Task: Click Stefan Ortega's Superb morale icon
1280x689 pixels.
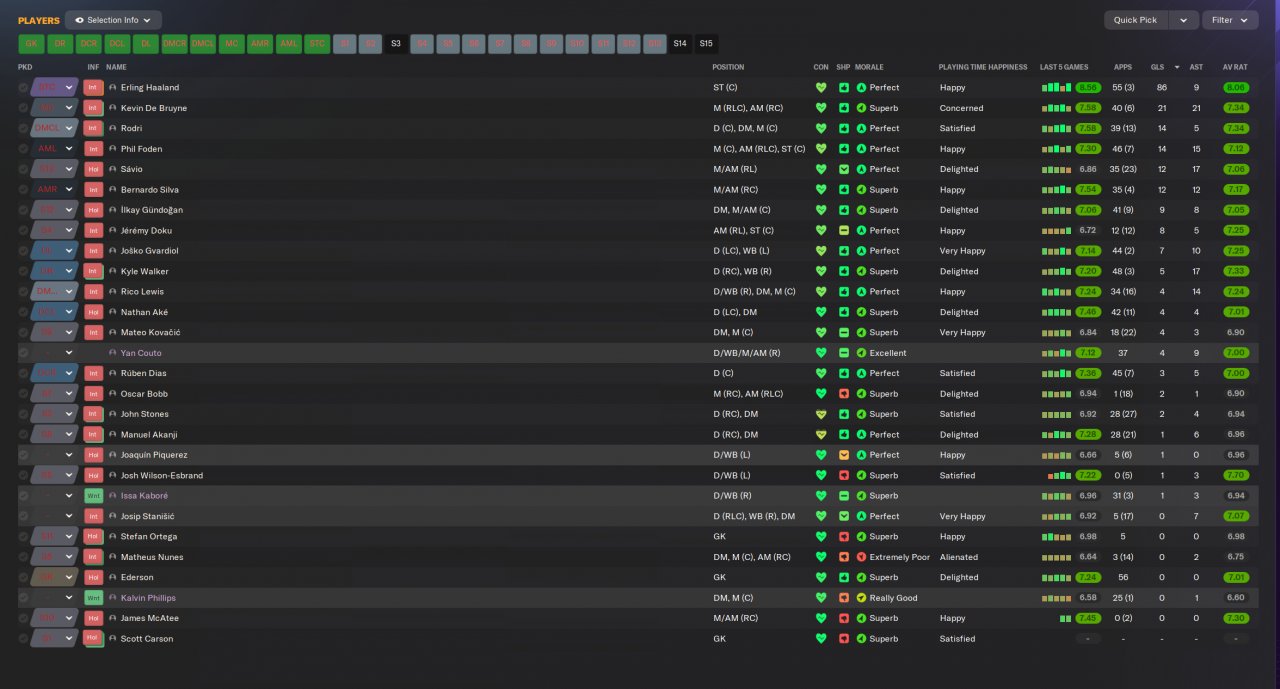Action: click(862, 537)
